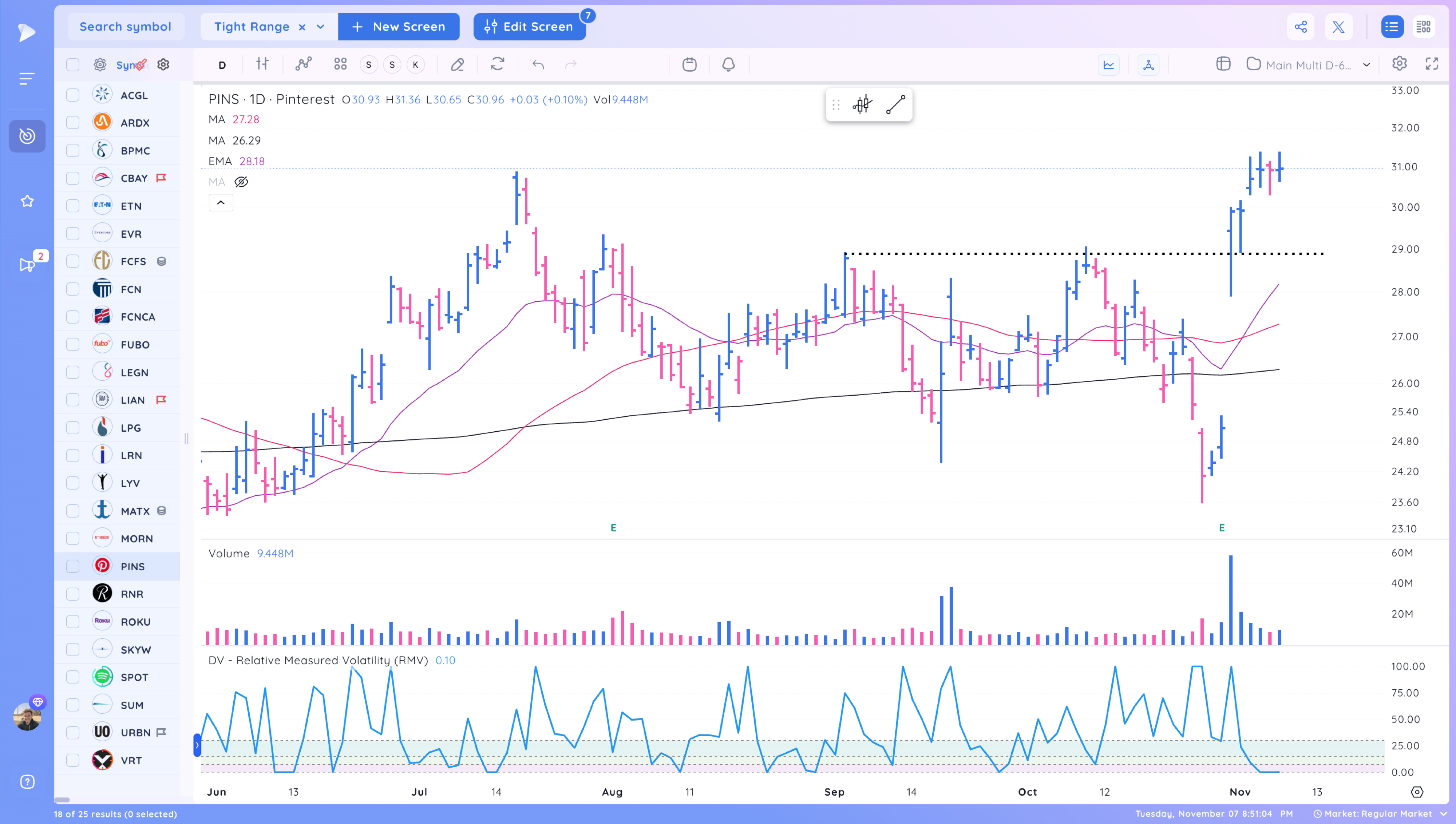Click the K preset button

click(415, 64)
